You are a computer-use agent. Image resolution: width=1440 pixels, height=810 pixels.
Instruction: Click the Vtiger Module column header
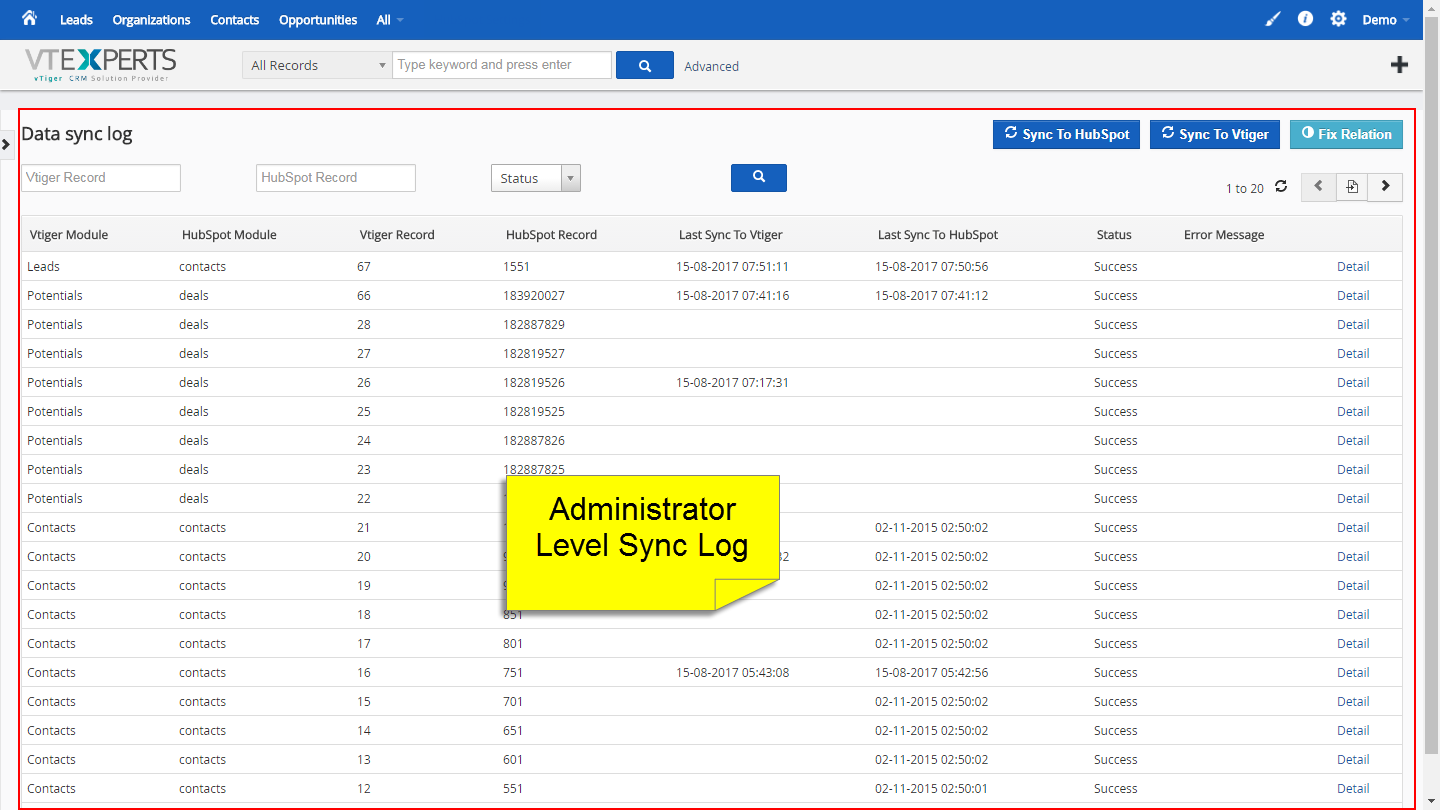(x=69, y=235)
